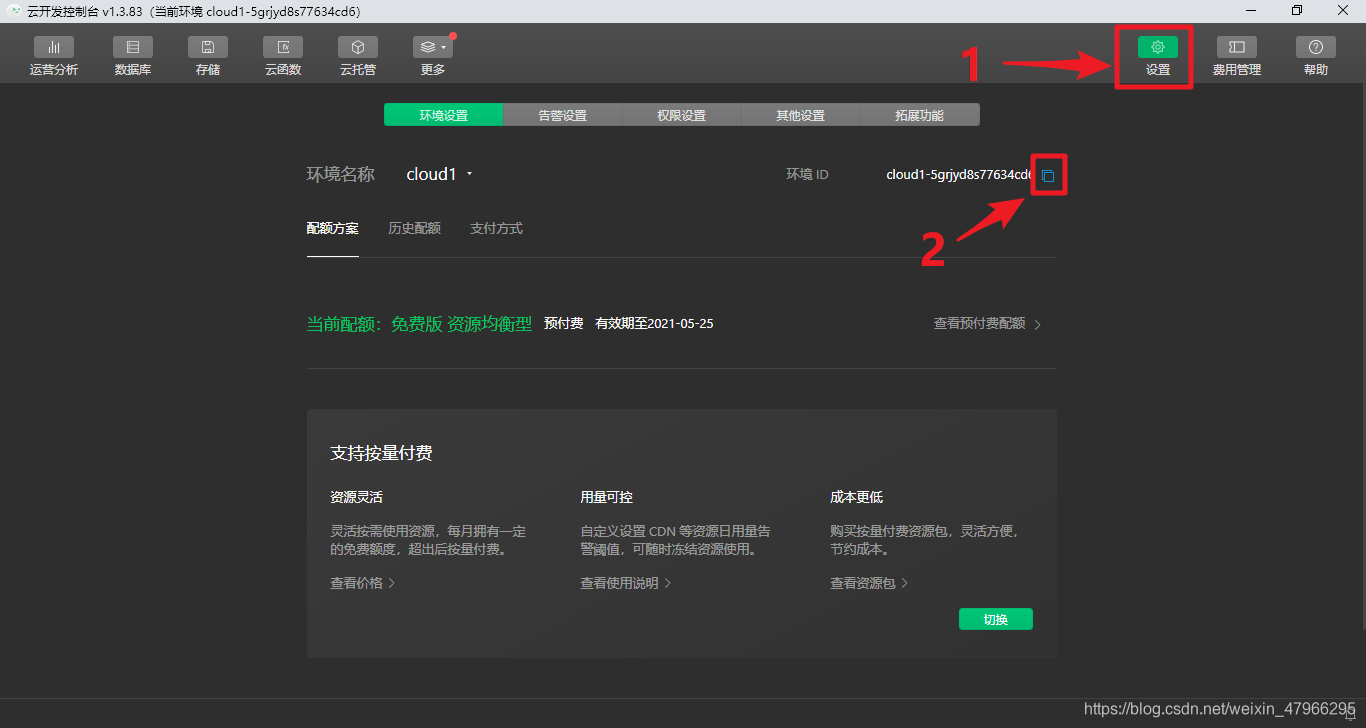The height and width of the screenshot is (728, 1366).
Task: Open the cloud1 environment name dropdown
Action: [x=439, y=174]
